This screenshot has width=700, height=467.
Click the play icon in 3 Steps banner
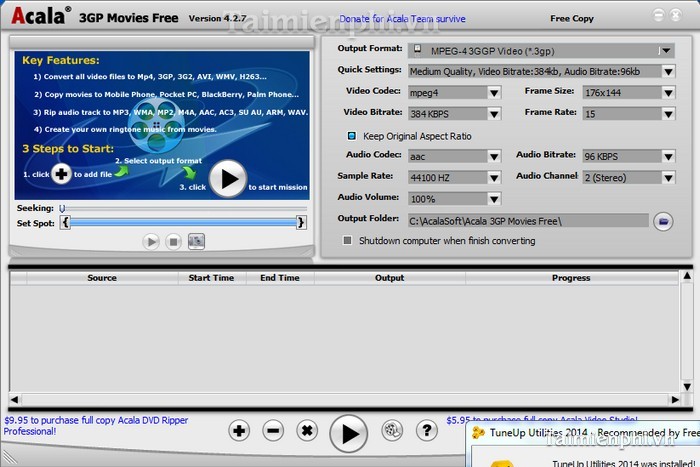(x=228, y=179)
